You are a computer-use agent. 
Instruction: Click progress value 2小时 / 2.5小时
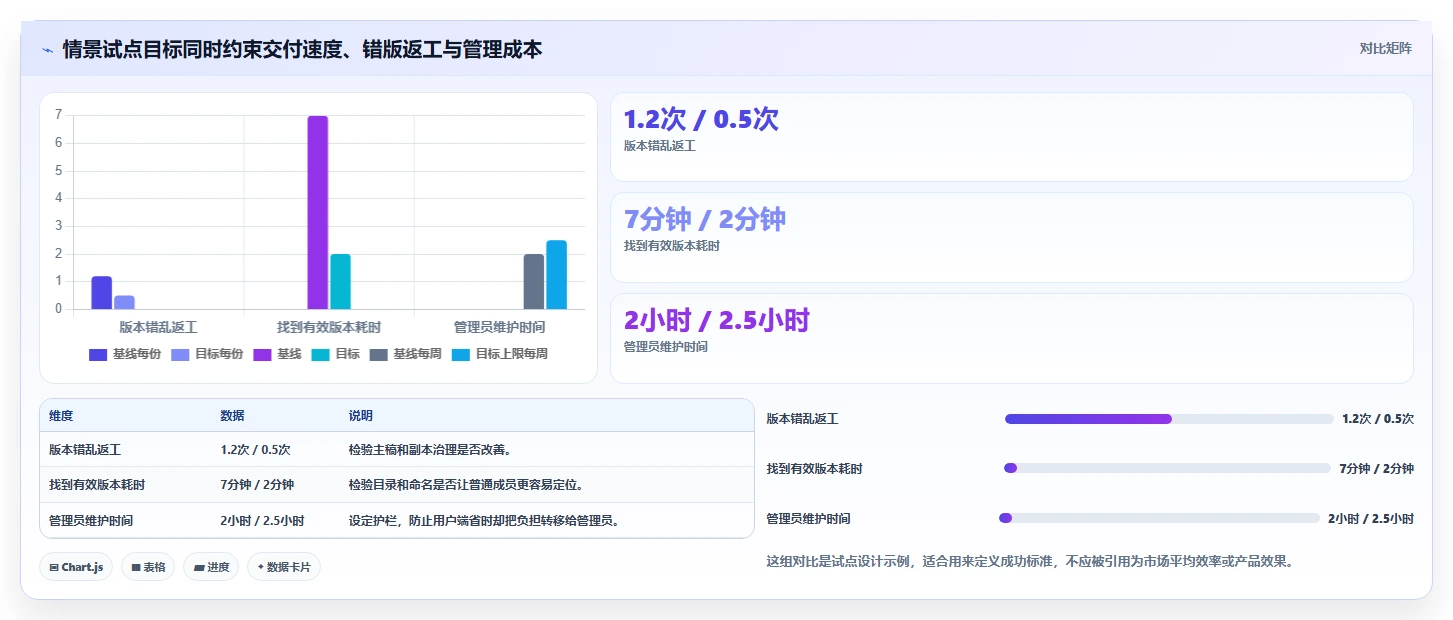click(x=1371, y=519)
